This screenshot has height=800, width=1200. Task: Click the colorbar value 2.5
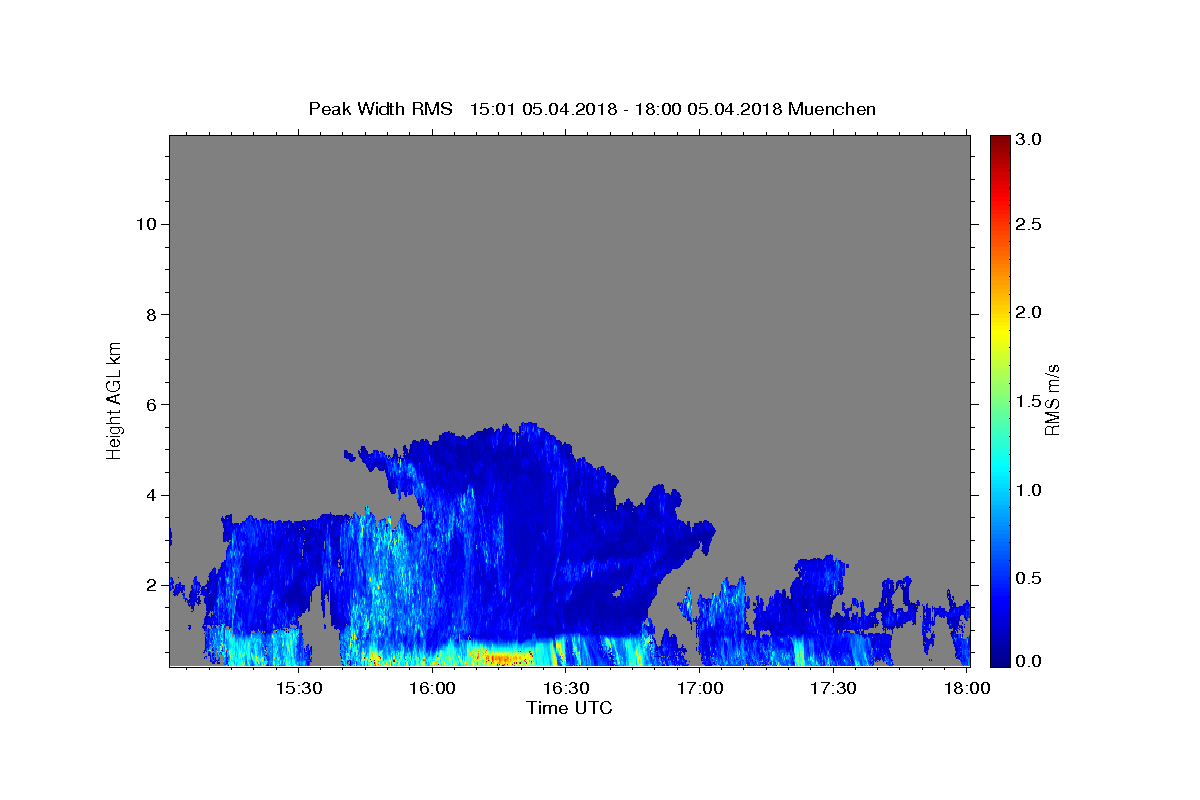tap(1029, 224)
